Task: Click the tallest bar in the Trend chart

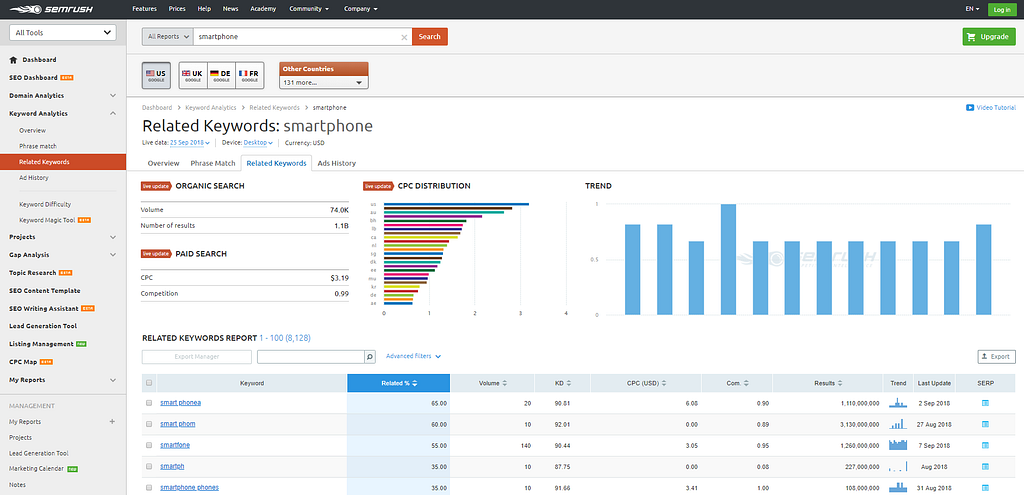Action: (x=728, y=260)
